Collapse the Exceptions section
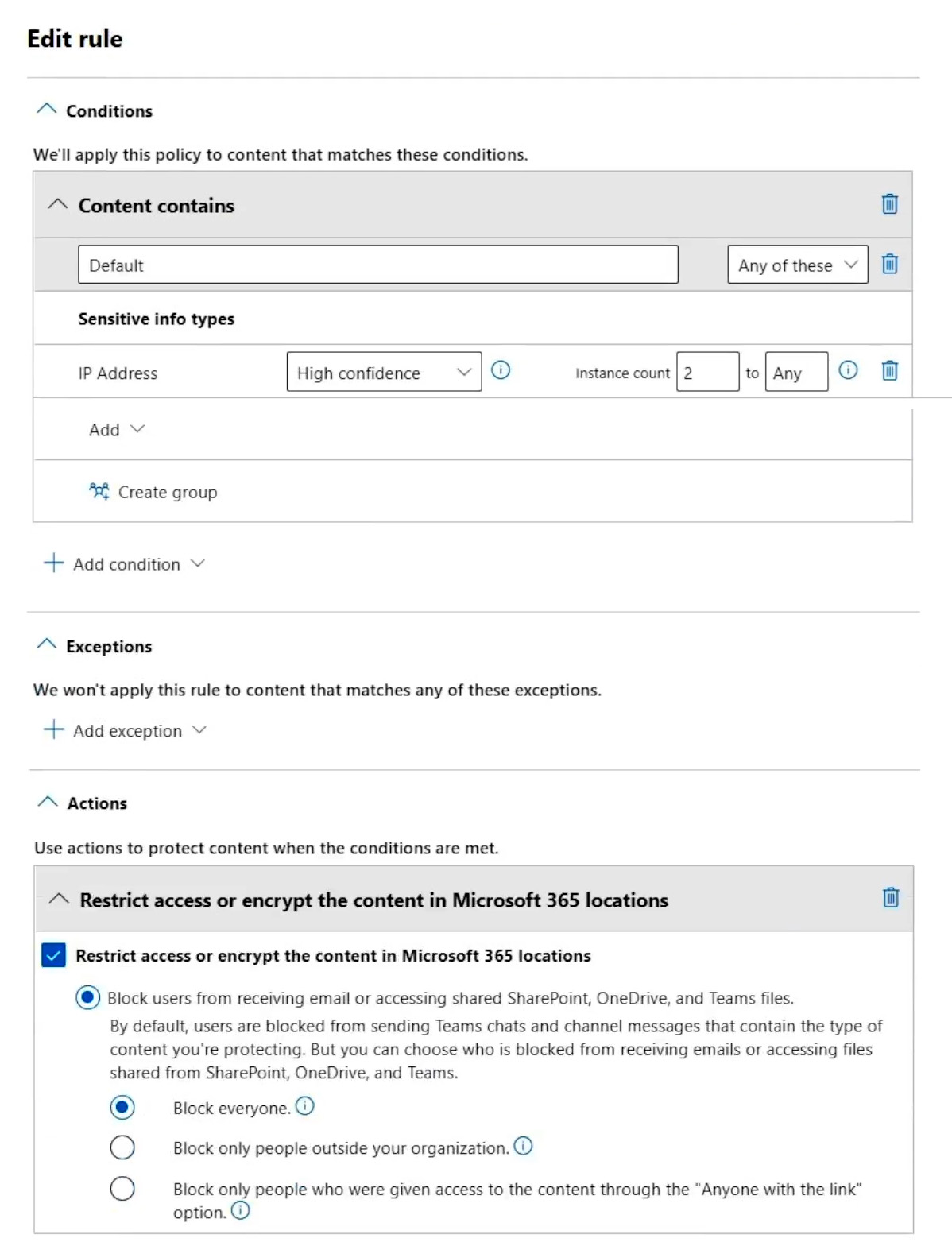Image resolution: width=952 pixels, height=1246 pixels. [x=47, y=645]
